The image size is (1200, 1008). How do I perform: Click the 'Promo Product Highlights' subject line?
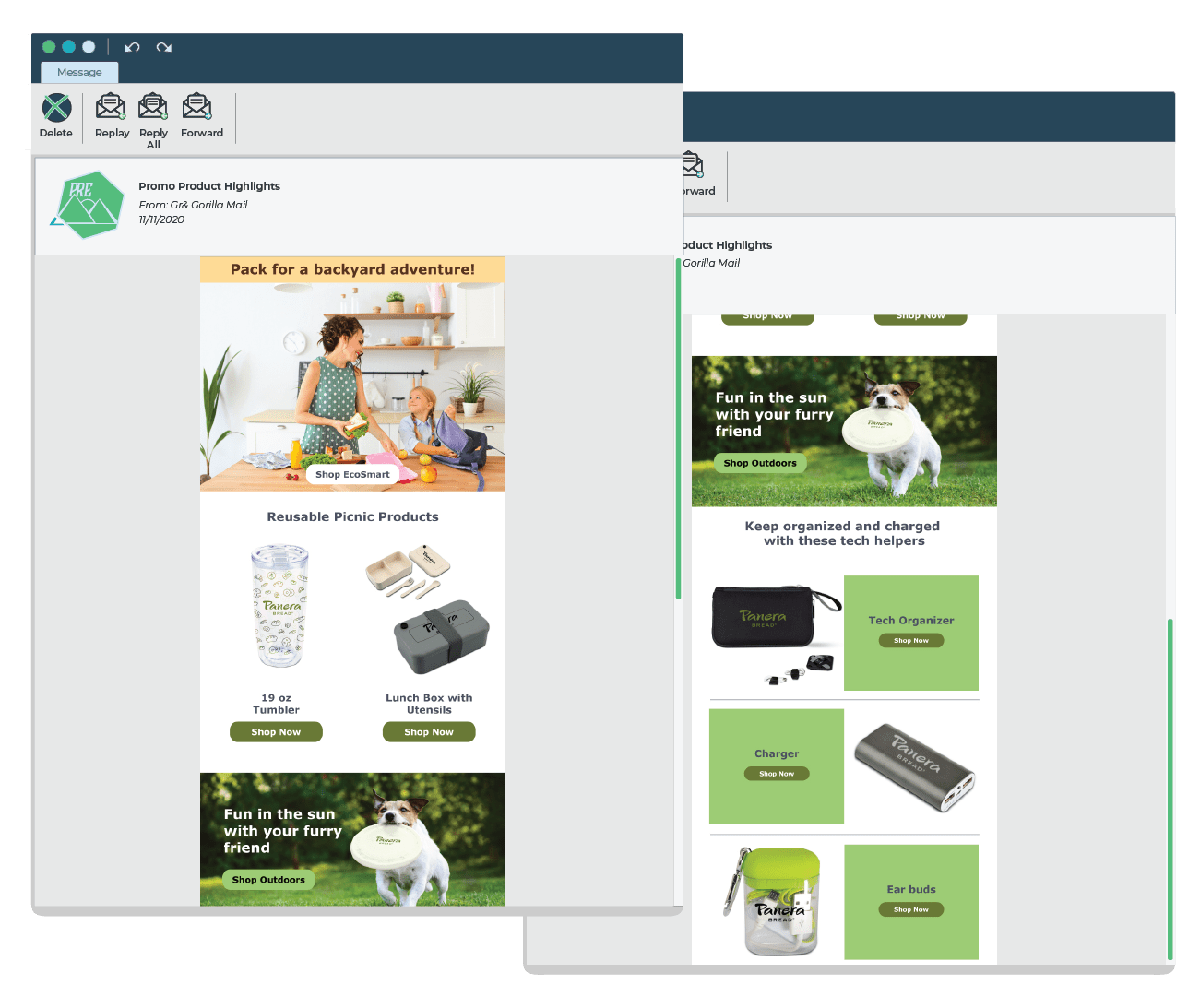[x=209, y=186]
